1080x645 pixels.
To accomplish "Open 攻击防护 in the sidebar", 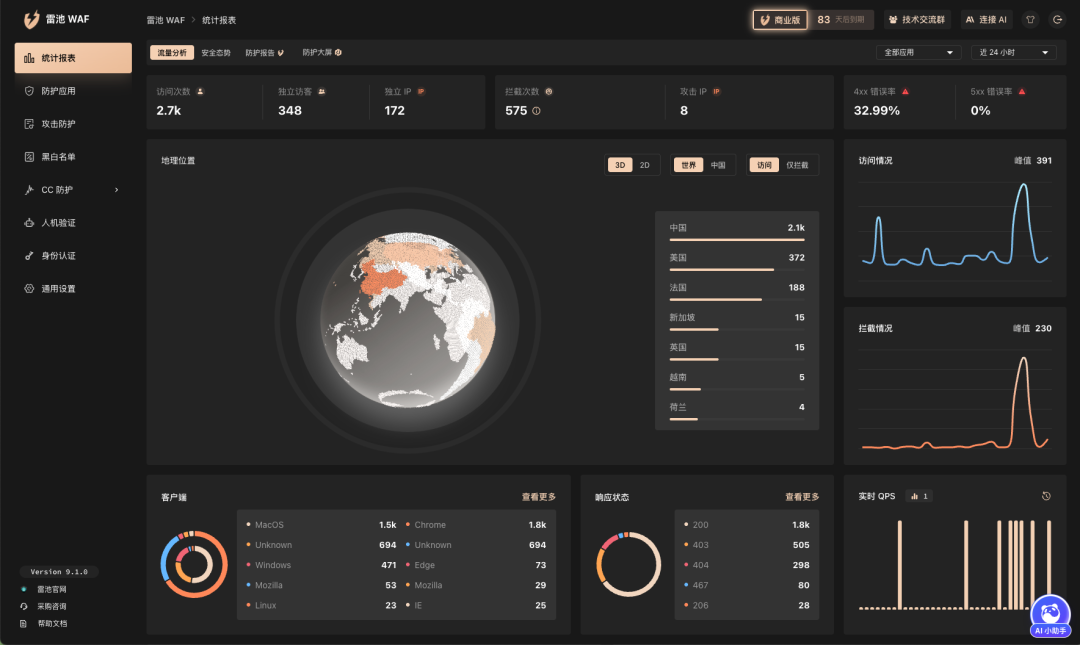I will 73,124.
